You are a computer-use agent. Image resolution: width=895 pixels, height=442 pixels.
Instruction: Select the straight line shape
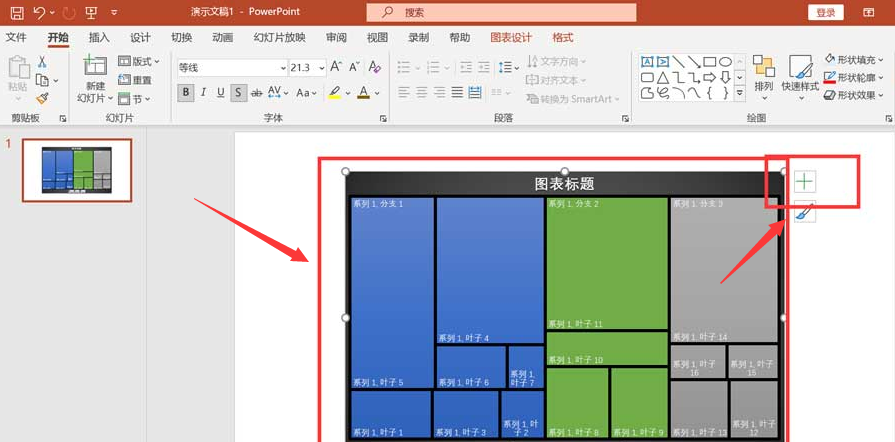[x=678, y=62]
